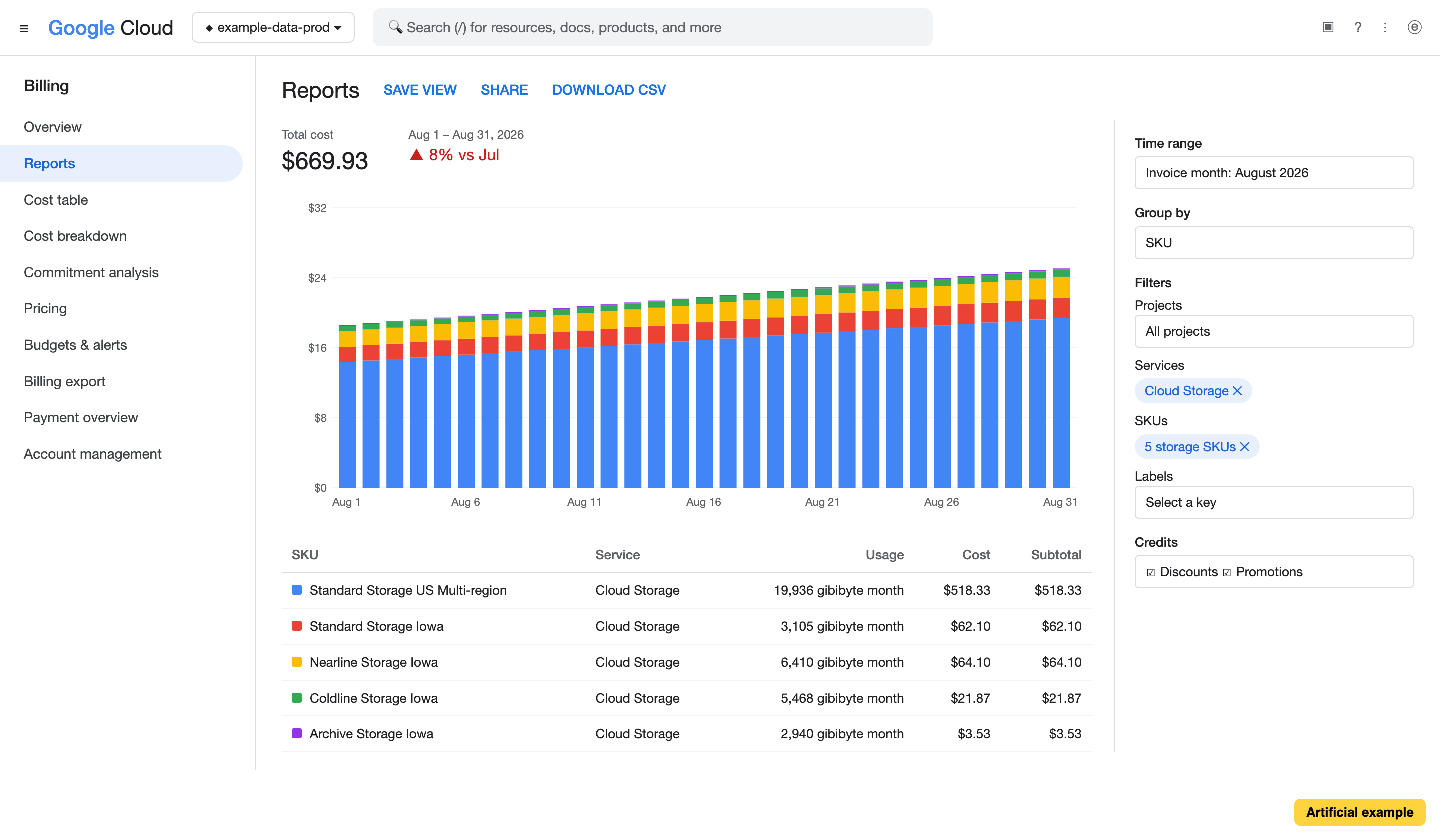Open the help question mark icon
The height and width of the screenshot is (840, 1440).
pos(1357,27)
